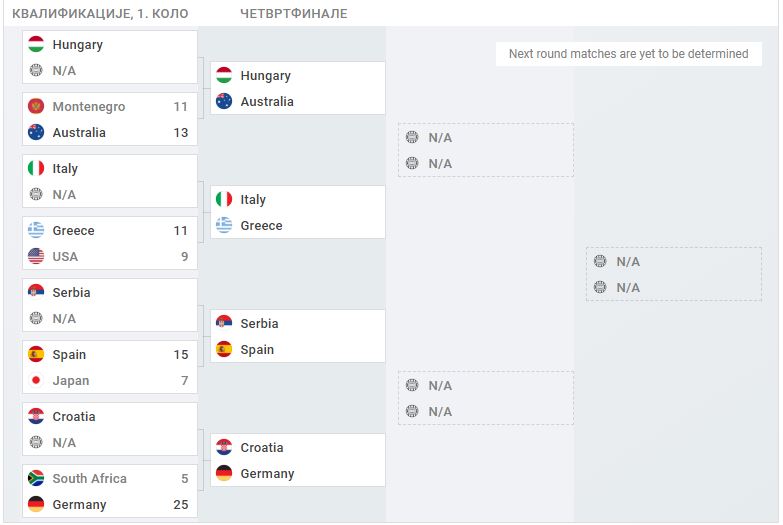The width and height of the screenshot is (783, 525).
Task: Open South Africa vs Germany 5-25 match
Action: (x=110, y=491)
